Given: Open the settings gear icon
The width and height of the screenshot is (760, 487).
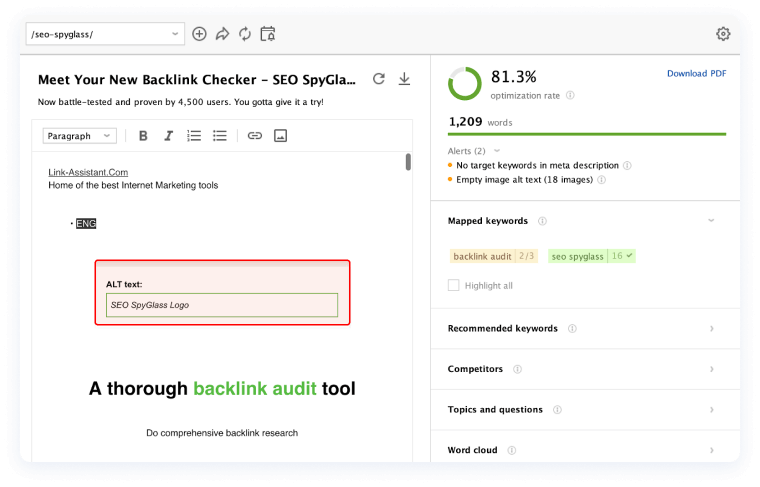Looking at the screenshot, I should (x=723, y=34).
